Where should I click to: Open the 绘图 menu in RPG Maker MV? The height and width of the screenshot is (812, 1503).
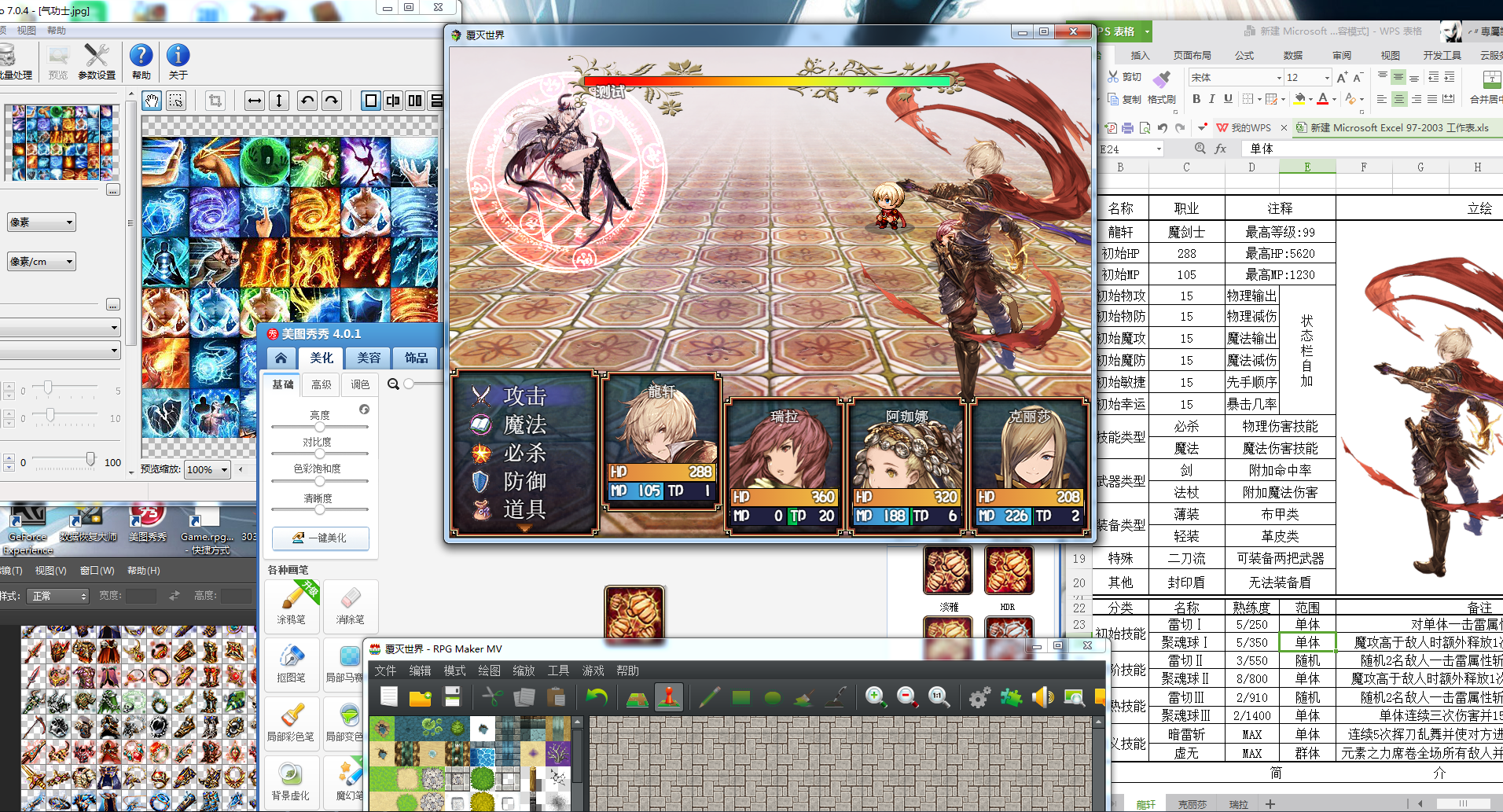[x=489, y=671]
